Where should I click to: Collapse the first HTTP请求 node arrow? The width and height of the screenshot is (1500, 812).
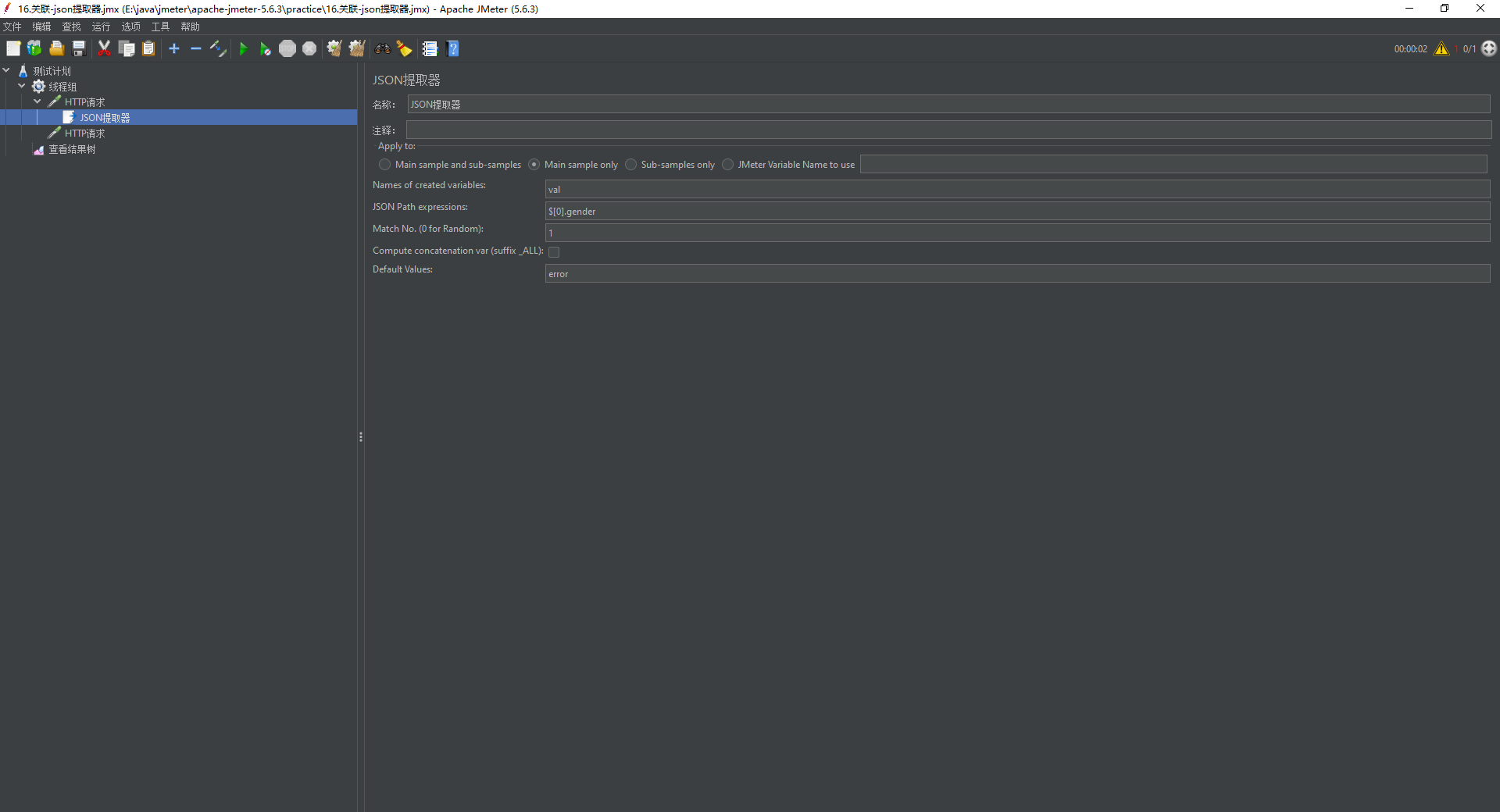pyautogui.click(x=37, y=101)
